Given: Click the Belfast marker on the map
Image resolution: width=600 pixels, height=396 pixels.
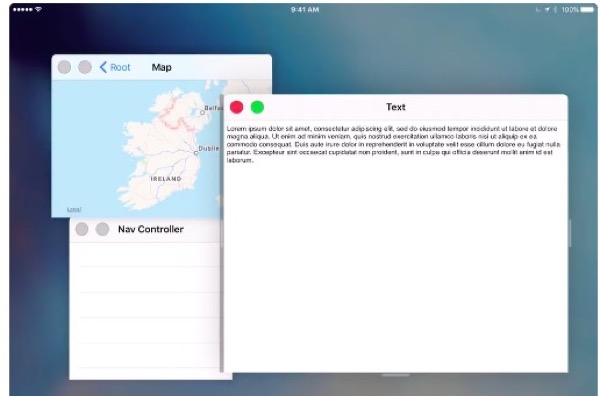Looking at the screenshot, I should point(202,112).
